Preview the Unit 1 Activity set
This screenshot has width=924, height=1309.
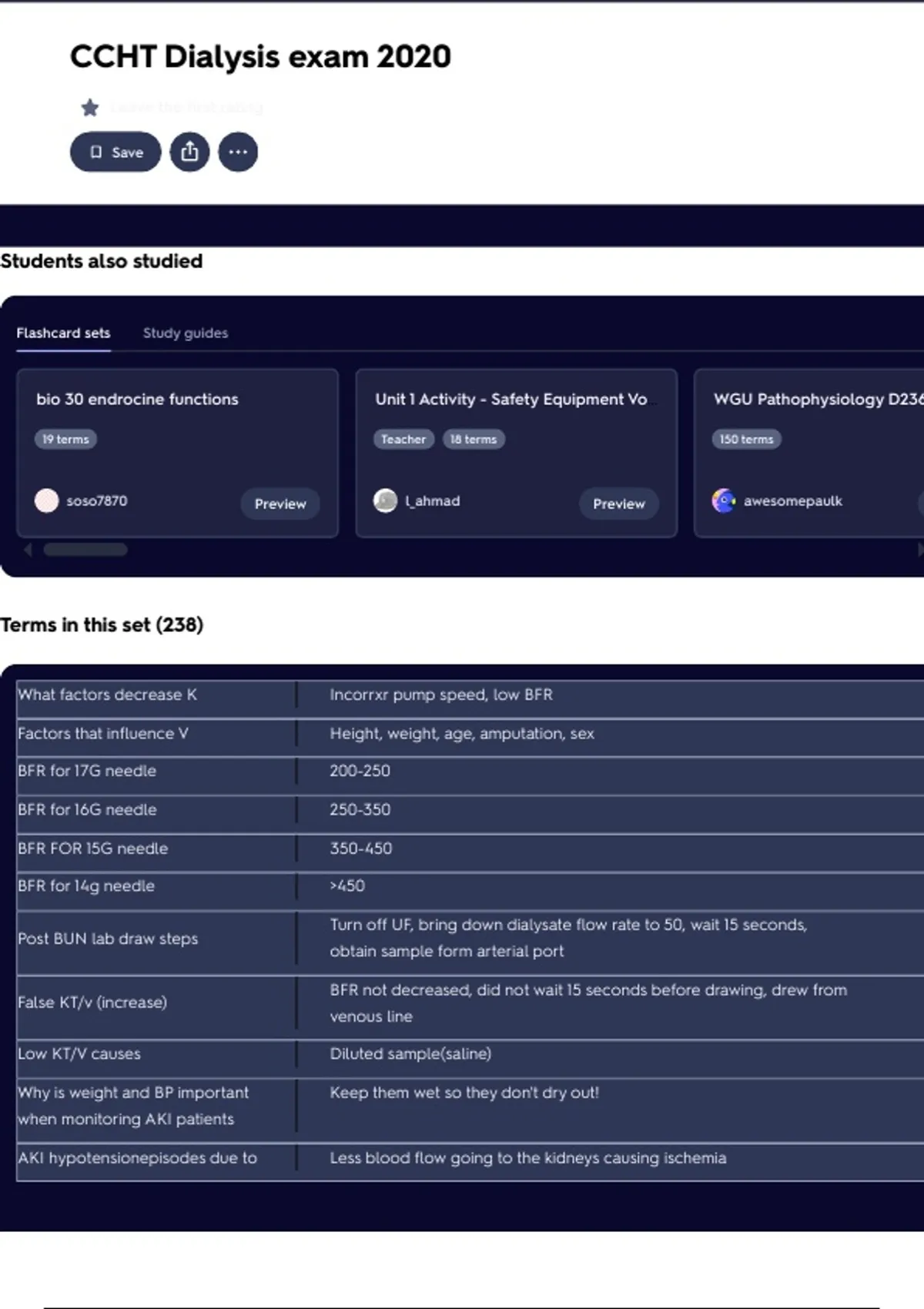click(x=618, y=504)
